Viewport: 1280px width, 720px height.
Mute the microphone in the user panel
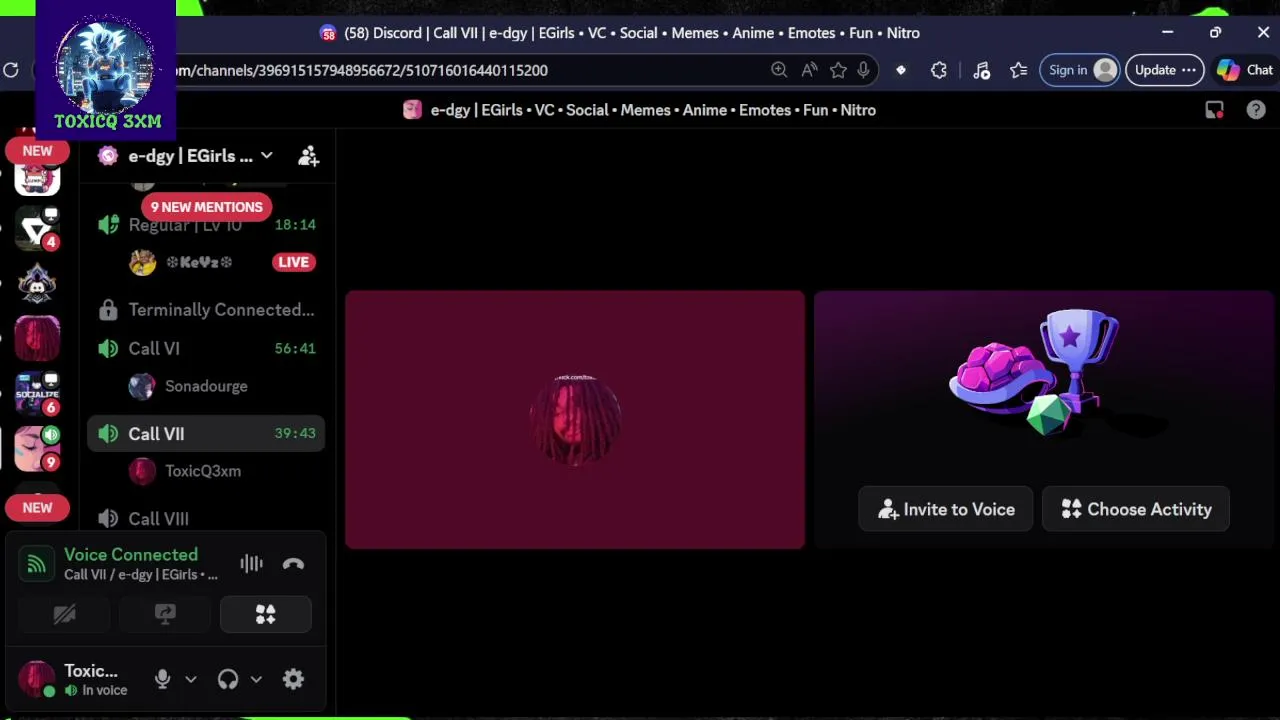163,679
